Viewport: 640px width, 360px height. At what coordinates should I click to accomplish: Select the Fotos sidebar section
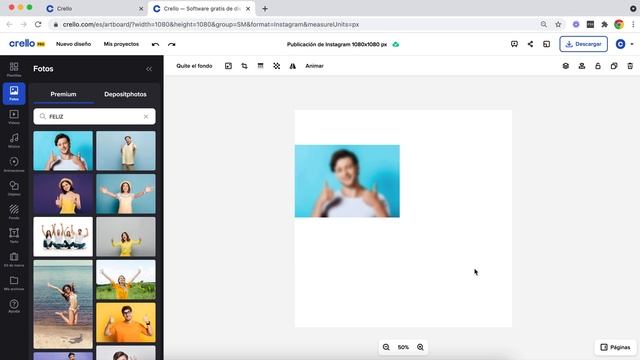(14, 93)
